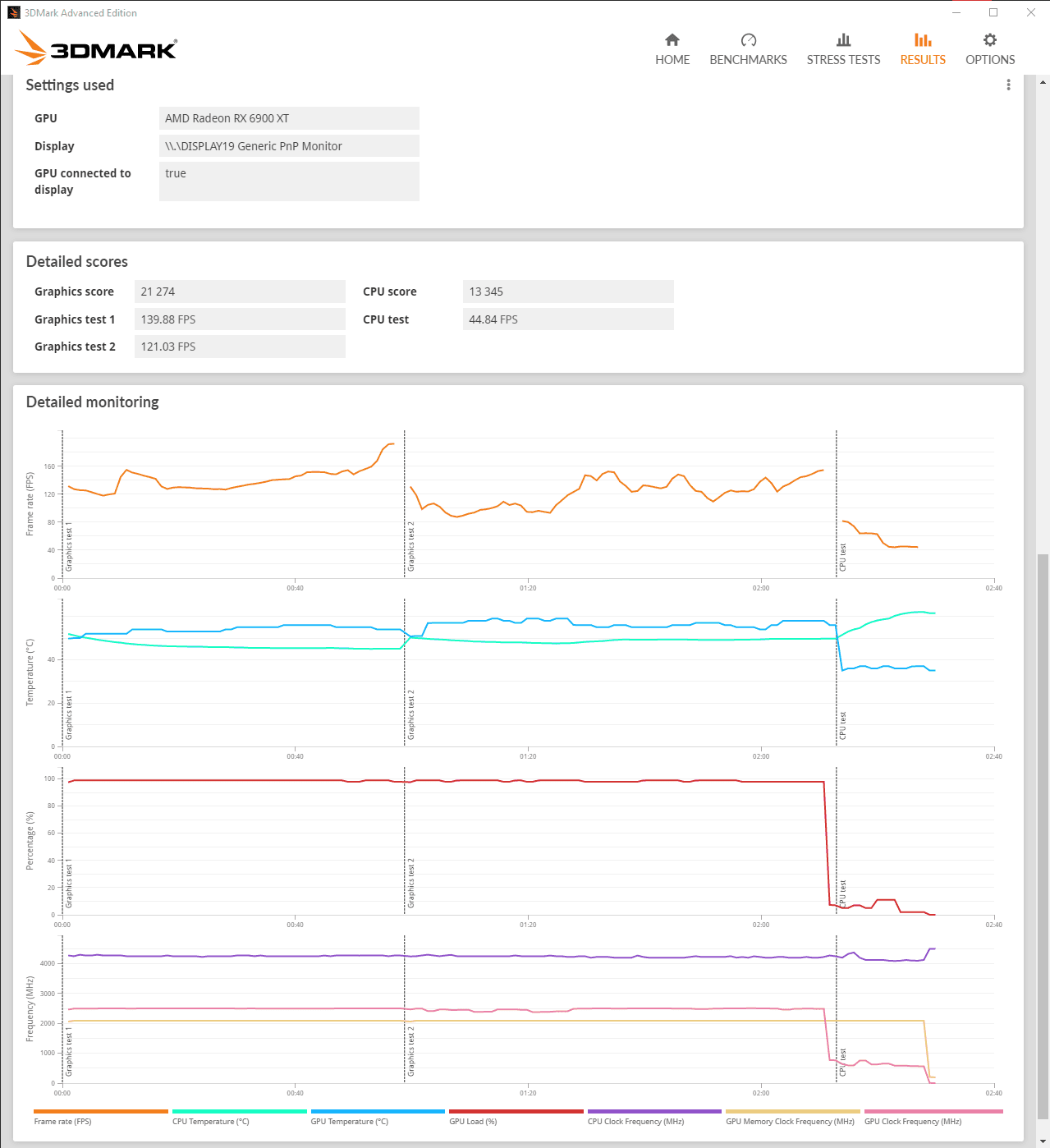
Task: Open the OPTIONS tab label
Action: click(990, 60)
